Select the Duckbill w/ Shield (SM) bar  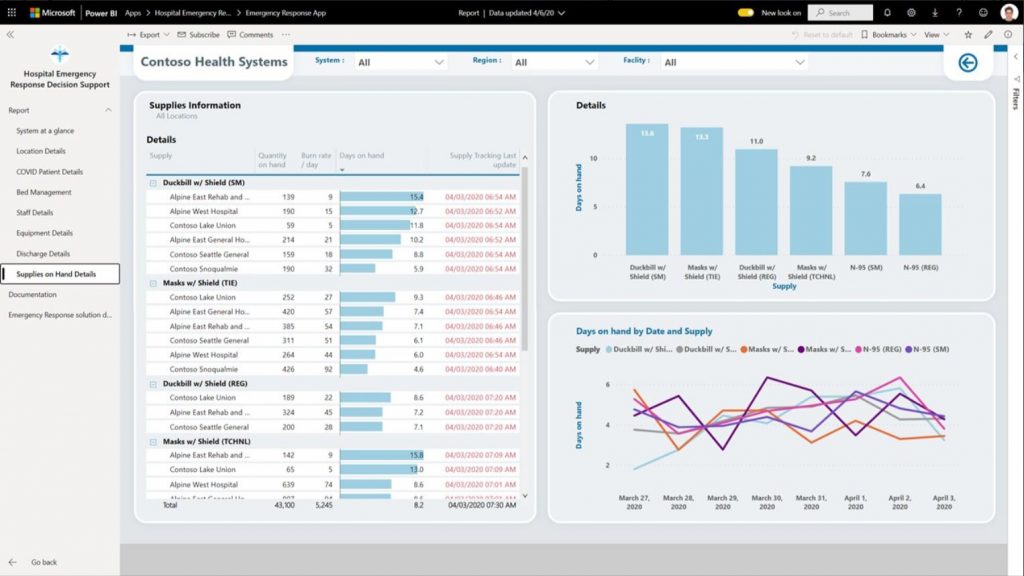point(647,189)
